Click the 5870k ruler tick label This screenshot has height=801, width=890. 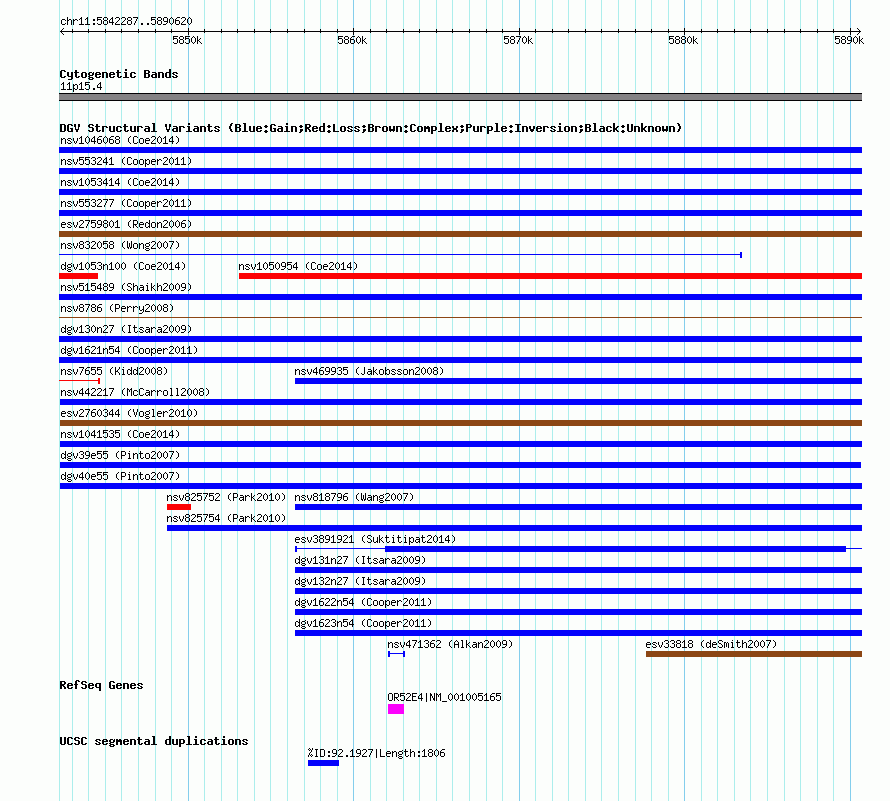(x=518, y=40)
